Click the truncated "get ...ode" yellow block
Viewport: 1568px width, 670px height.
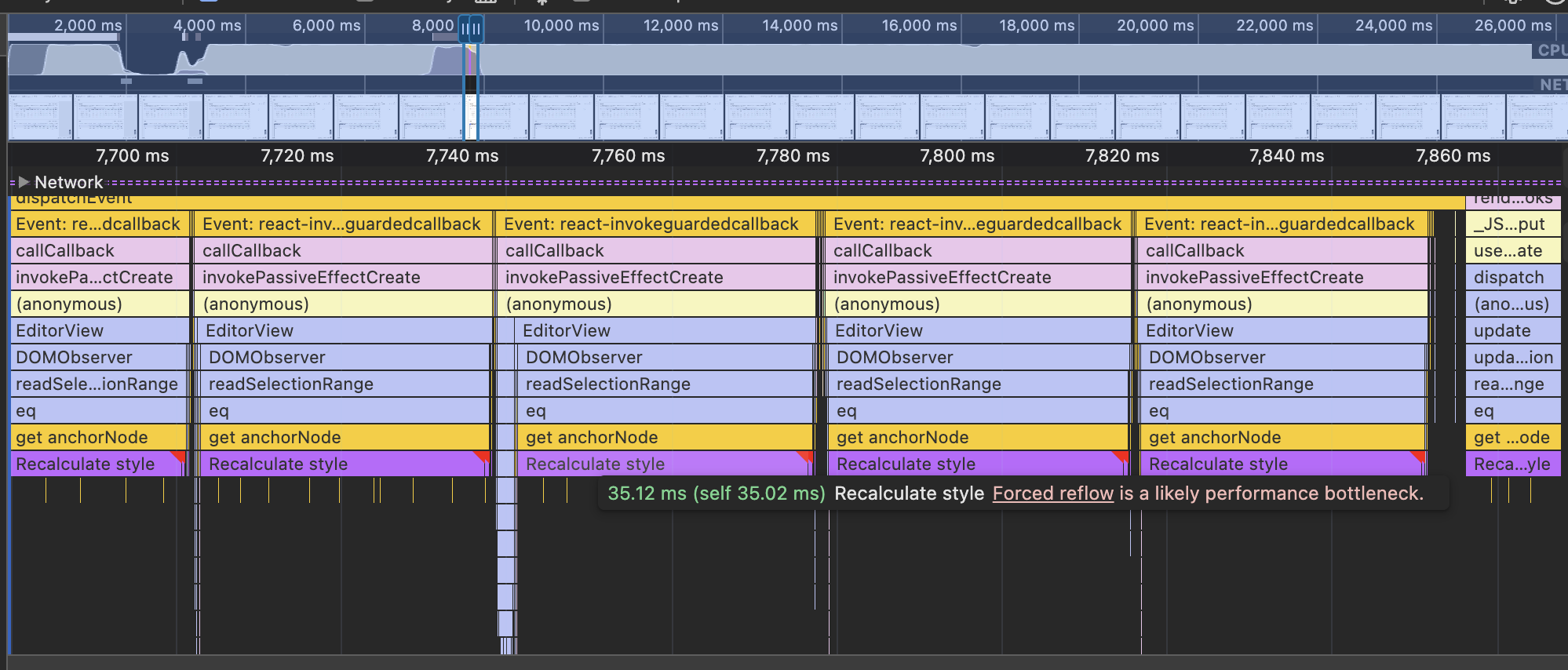pyautogui.click(x=1511, y=438)
